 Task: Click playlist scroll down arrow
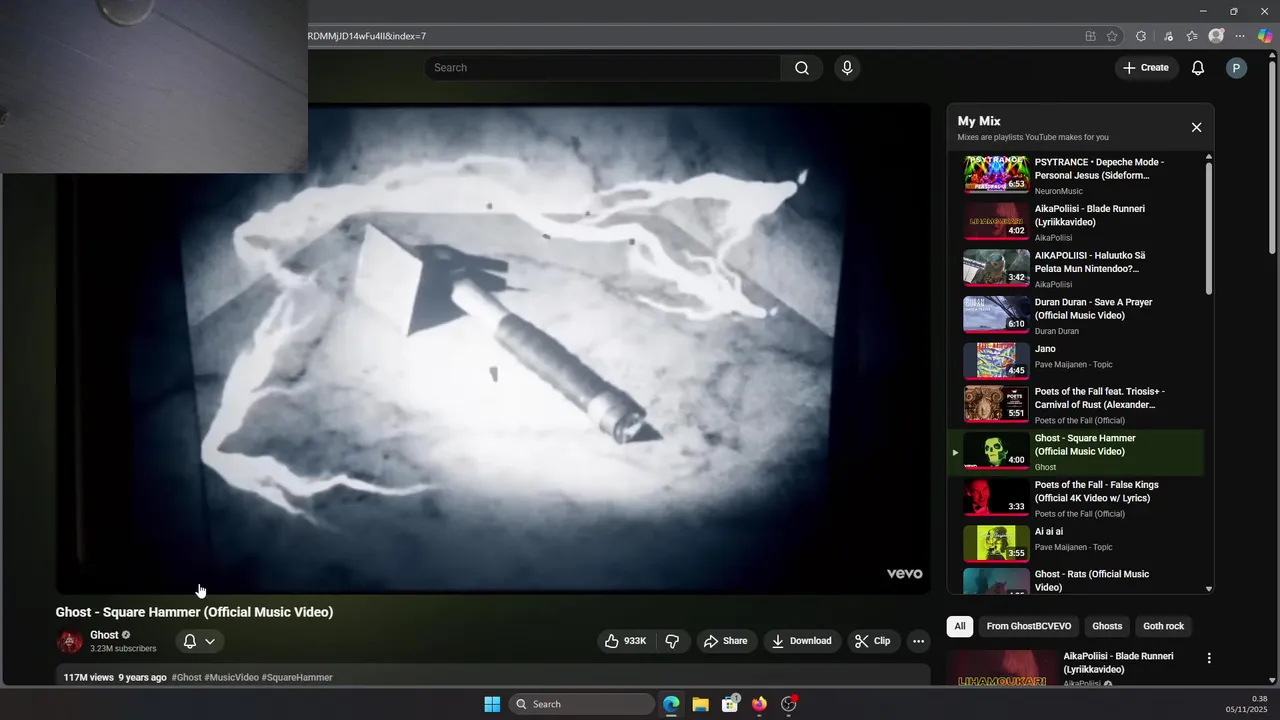(1208, 589)
